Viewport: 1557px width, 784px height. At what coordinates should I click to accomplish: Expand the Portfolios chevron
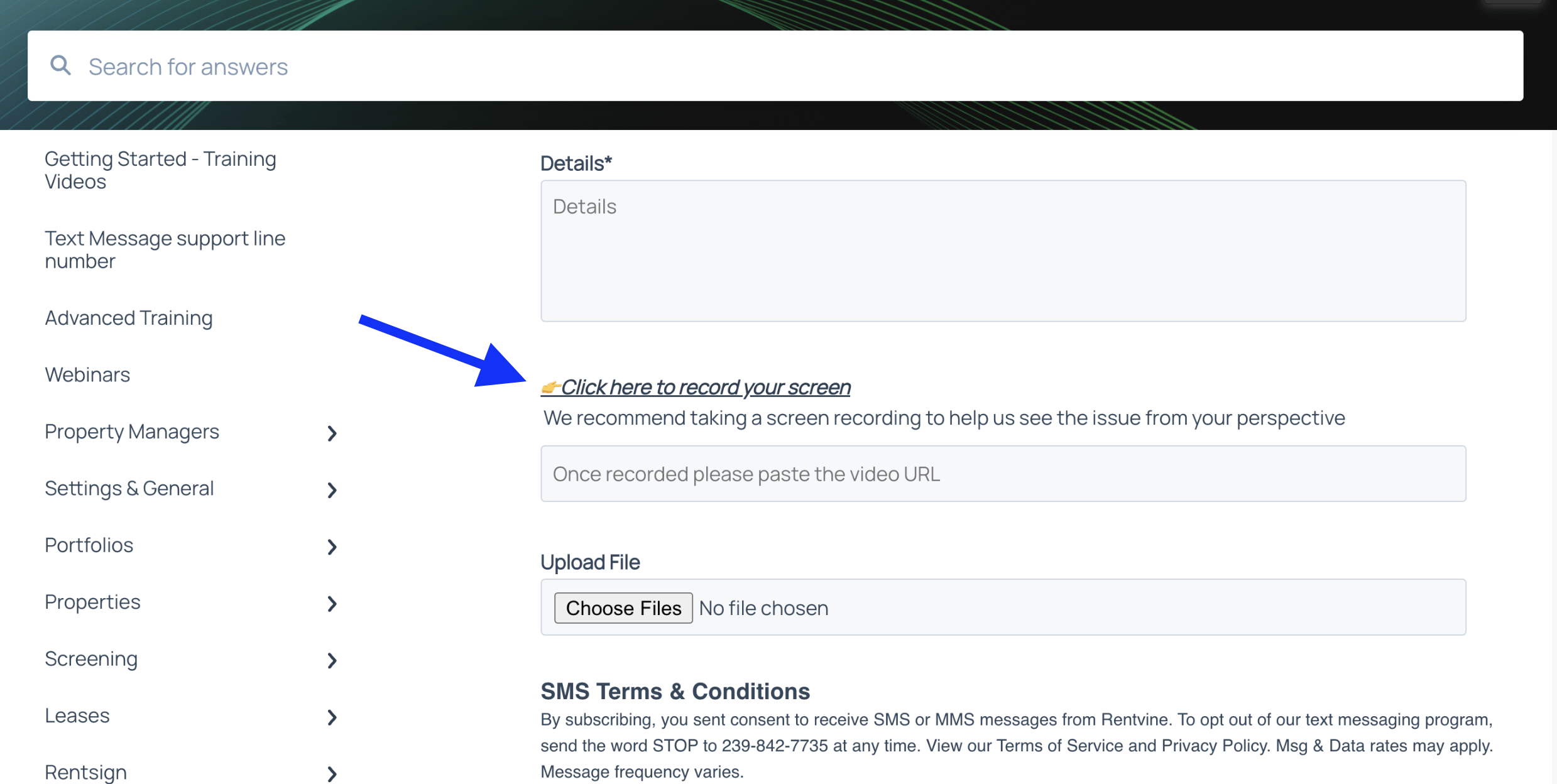332,547
